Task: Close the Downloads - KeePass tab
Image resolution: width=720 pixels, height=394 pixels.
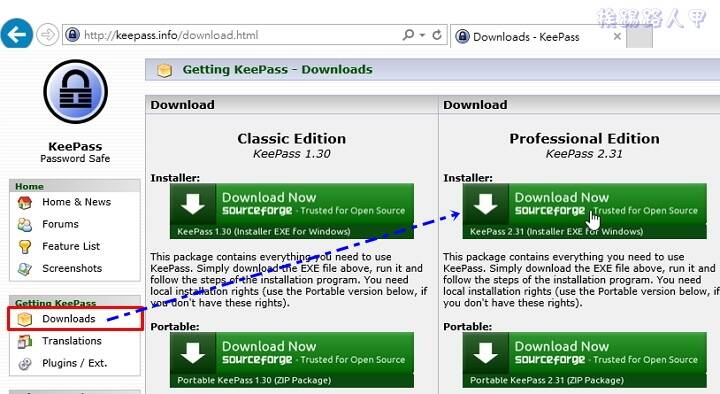Action: tap(617, 36)
